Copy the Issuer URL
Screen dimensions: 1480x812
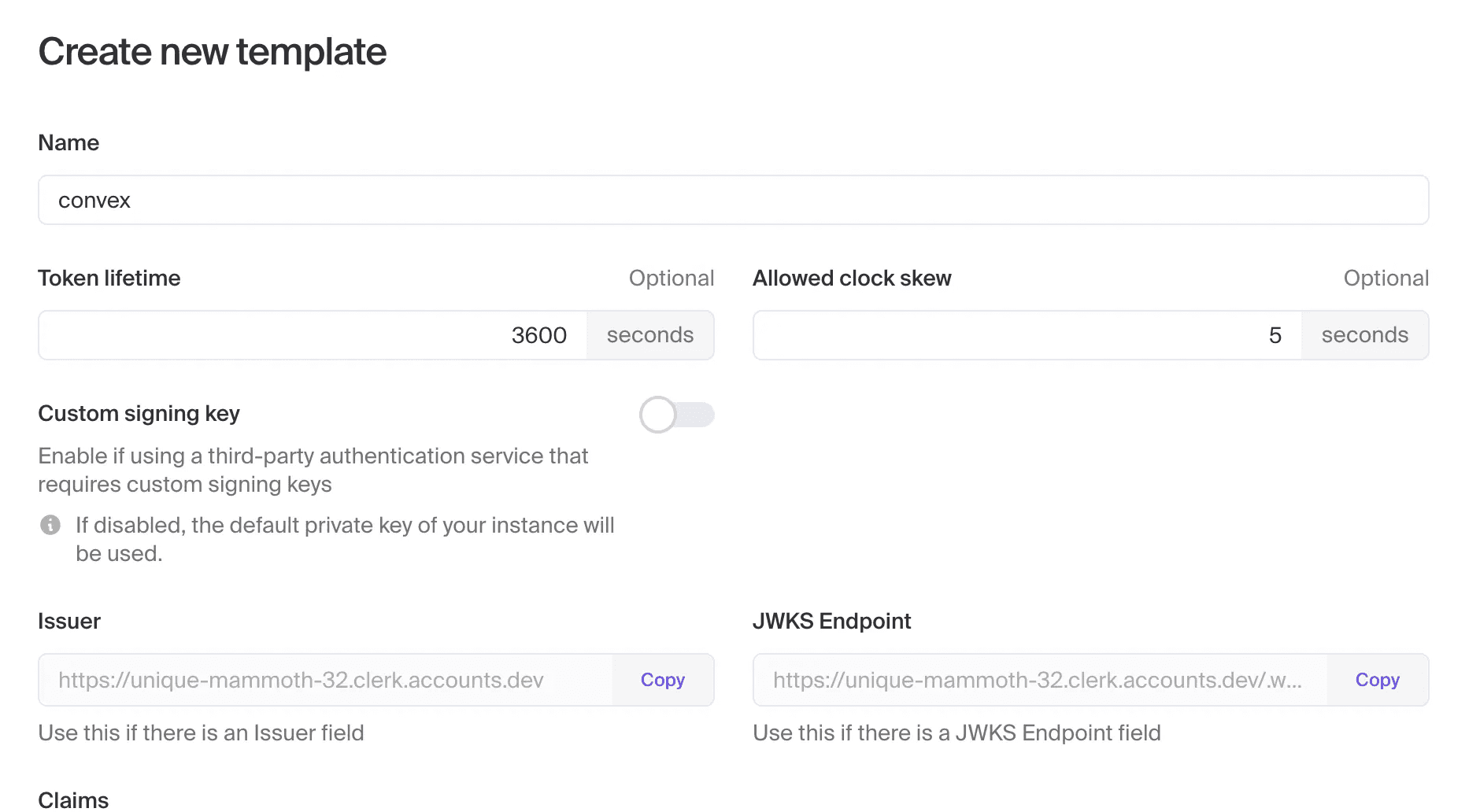click(662, 680)
